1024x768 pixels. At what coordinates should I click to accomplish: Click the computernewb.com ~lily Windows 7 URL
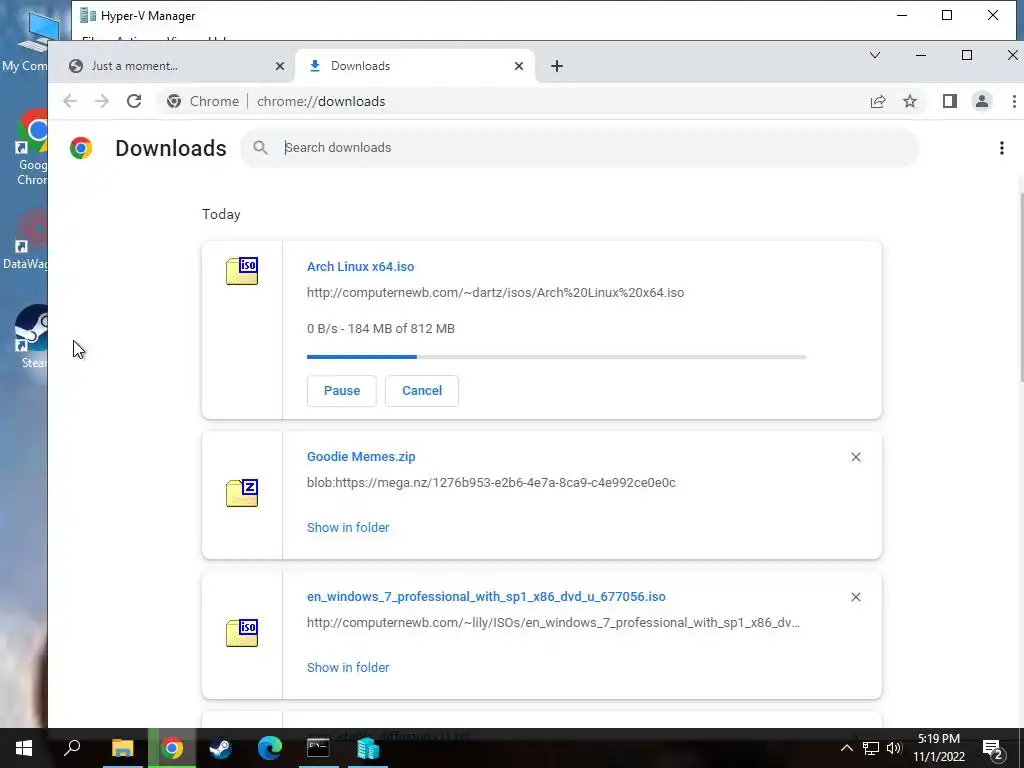553,622
